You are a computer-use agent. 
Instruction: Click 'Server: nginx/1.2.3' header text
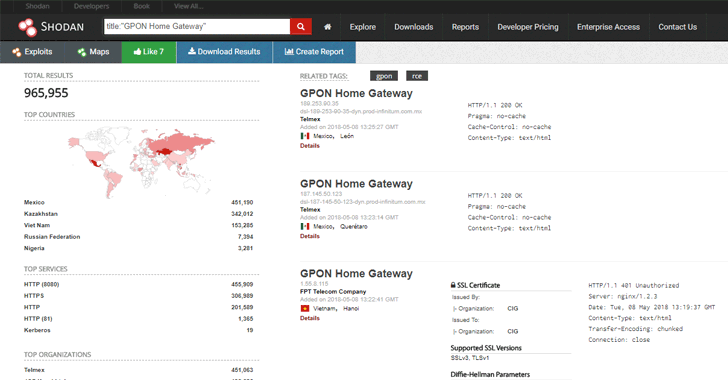(623, 296)
